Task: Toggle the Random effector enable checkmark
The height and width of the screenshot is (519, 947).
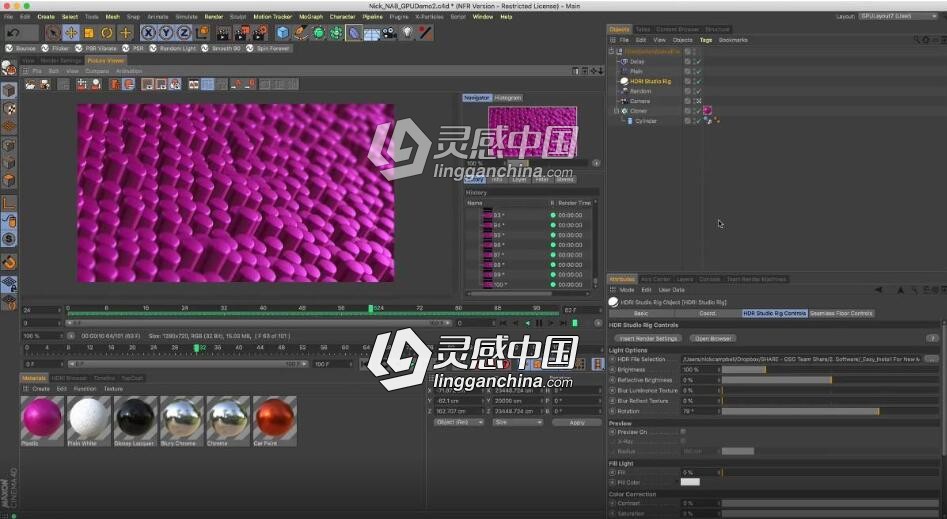Action: [698, 91]
